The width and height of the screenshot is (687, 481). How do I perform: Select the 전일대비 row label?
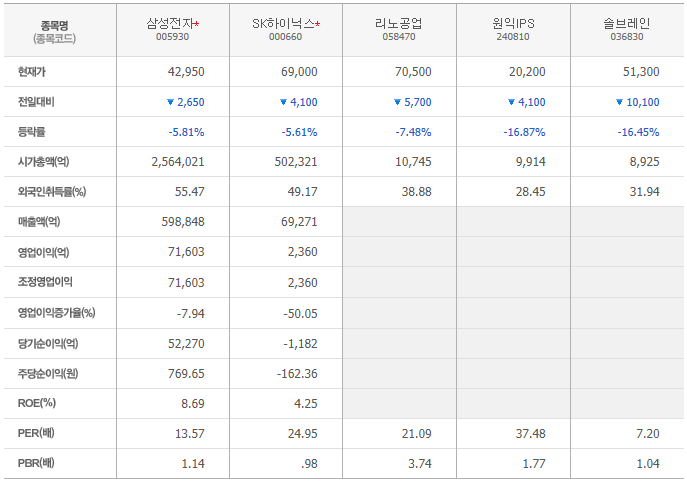click(36, 102)
